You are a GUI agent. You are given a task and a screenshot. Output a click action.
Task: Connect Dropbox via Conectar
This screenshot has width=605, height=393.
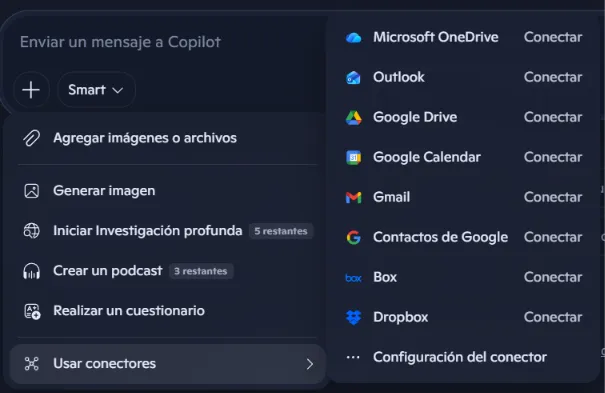[553, 317]
